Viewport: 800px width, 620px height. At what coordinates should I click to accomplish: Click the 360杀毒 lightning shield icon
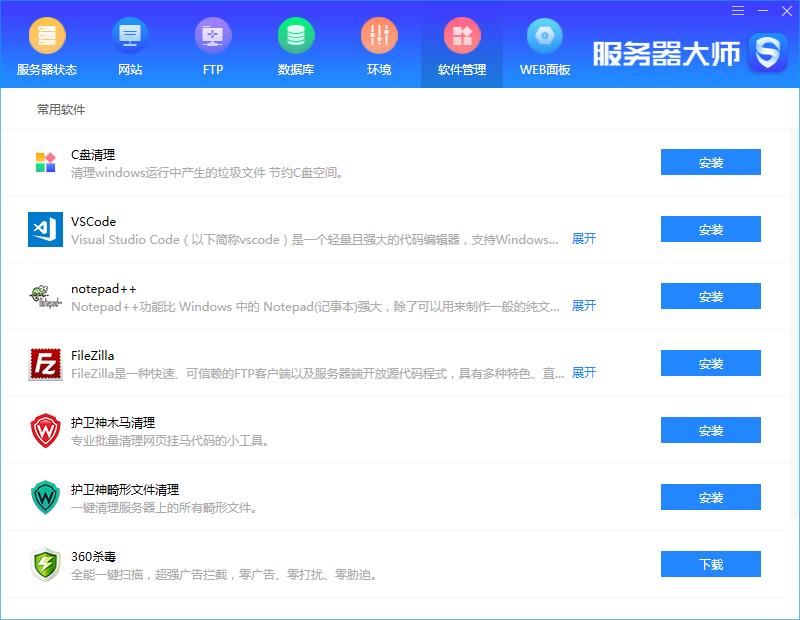[x=45, y=564]
